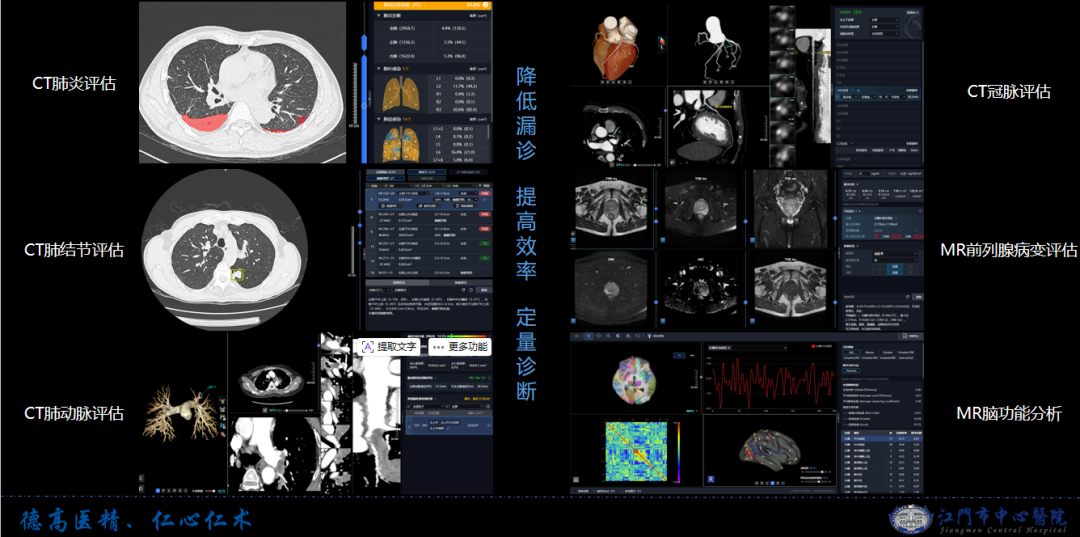Image resolution: width=1080 pixels, height=537 pixels.
Task: Click the 提取文字 extract text button
Action: coord(389,346)
